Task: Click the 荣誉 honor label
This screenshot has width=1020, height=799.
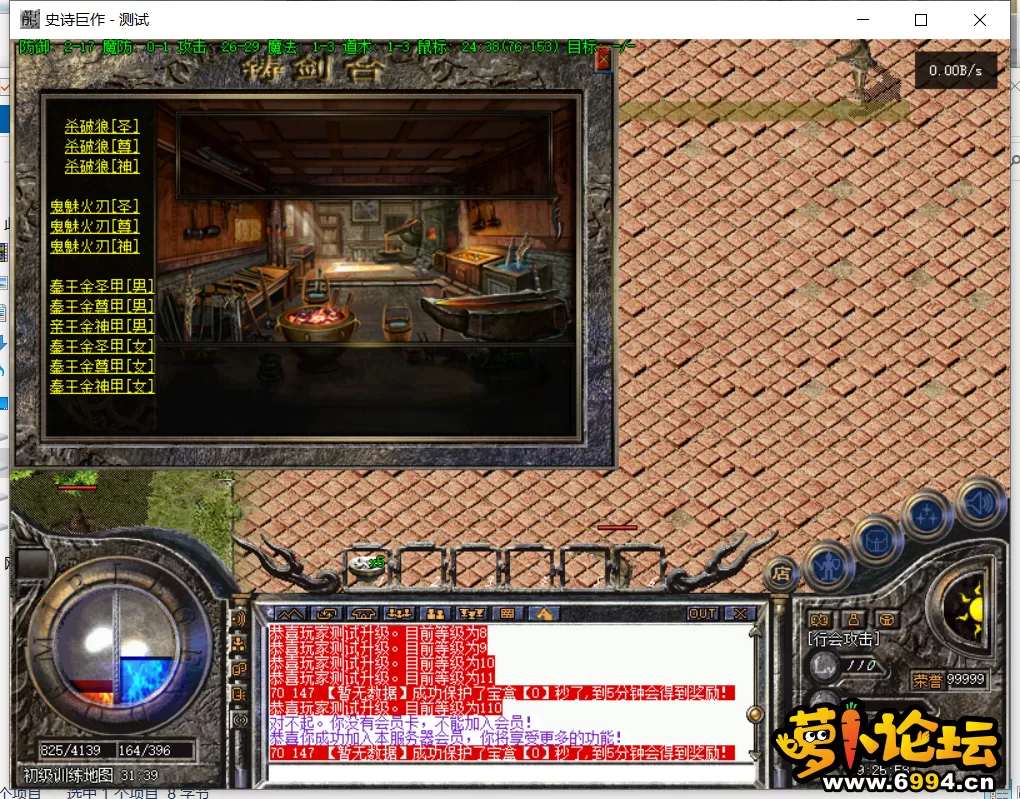Action: pos(927,681)
